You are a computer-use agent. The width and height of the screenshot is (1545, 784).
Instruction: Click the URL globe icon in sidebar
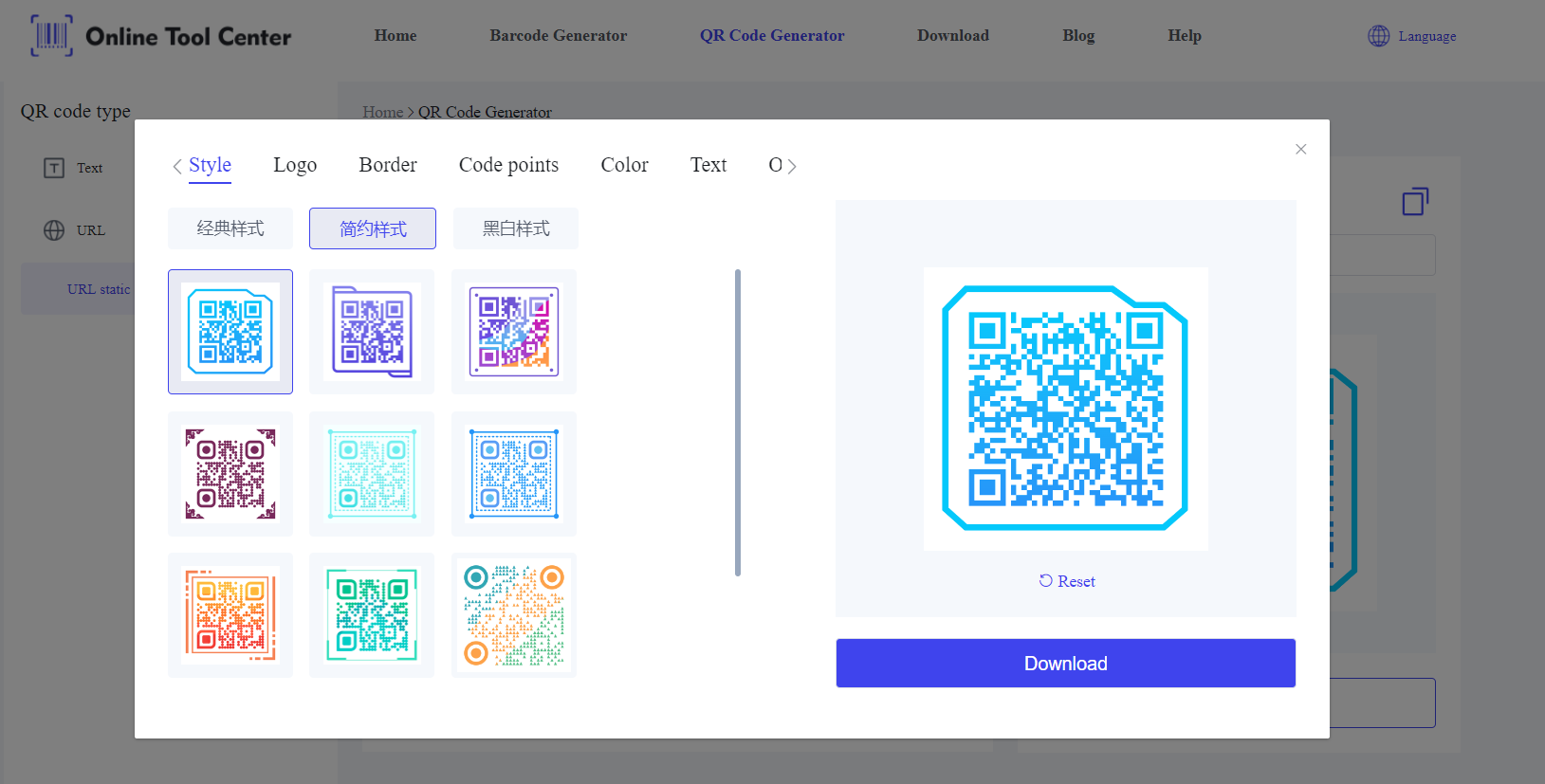(54, 230)
